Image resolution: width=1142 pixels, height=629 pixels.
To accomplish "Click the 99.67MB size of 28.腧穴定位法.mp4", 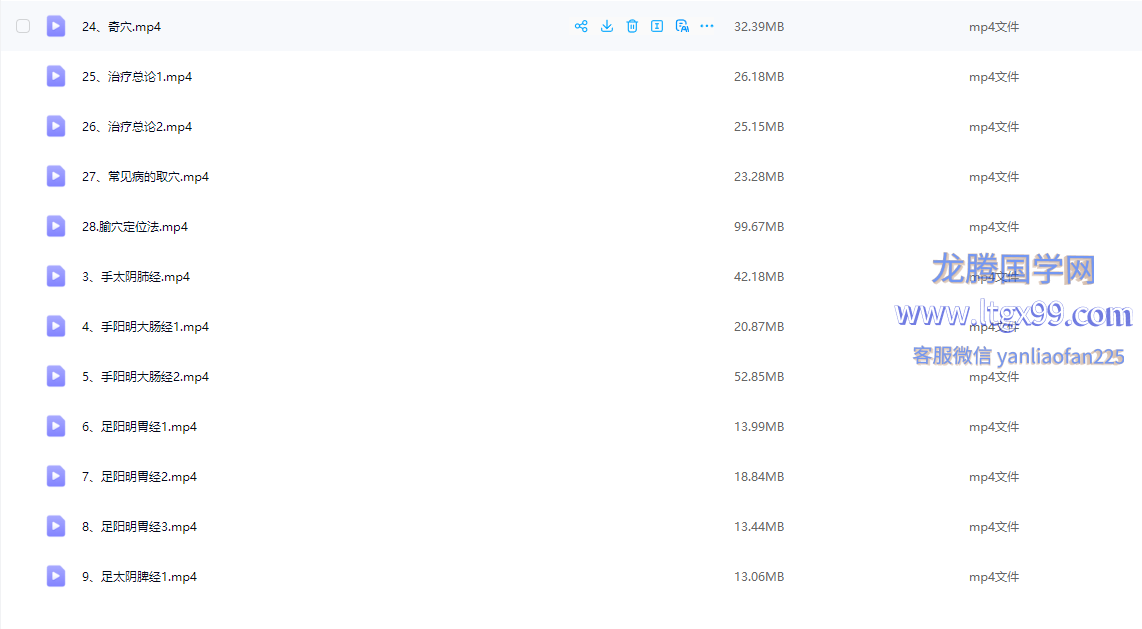I will [x=758, y=227].
